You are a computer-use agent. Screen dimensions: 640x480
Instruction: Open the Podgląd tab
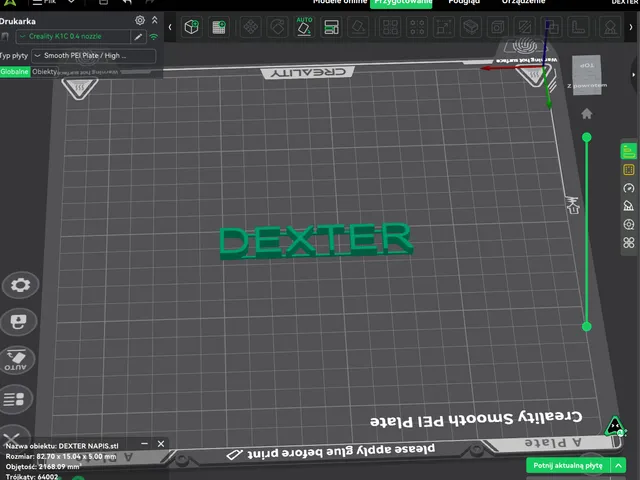[464, 2]
